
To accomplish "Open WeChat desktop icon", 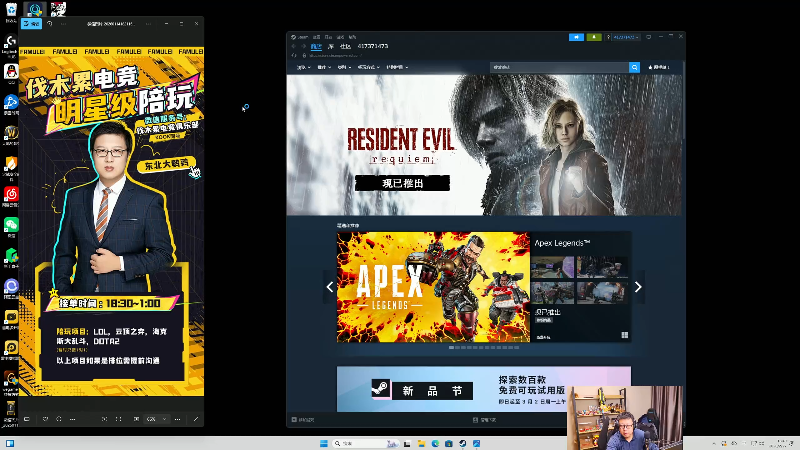I will (x=11, y=227).
